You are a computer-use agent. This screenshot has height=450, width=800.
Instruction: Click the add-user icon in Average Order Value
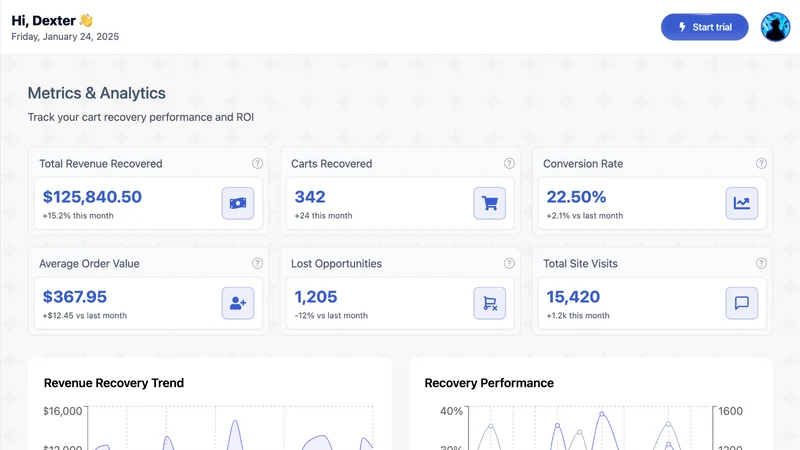coord(238,303)
